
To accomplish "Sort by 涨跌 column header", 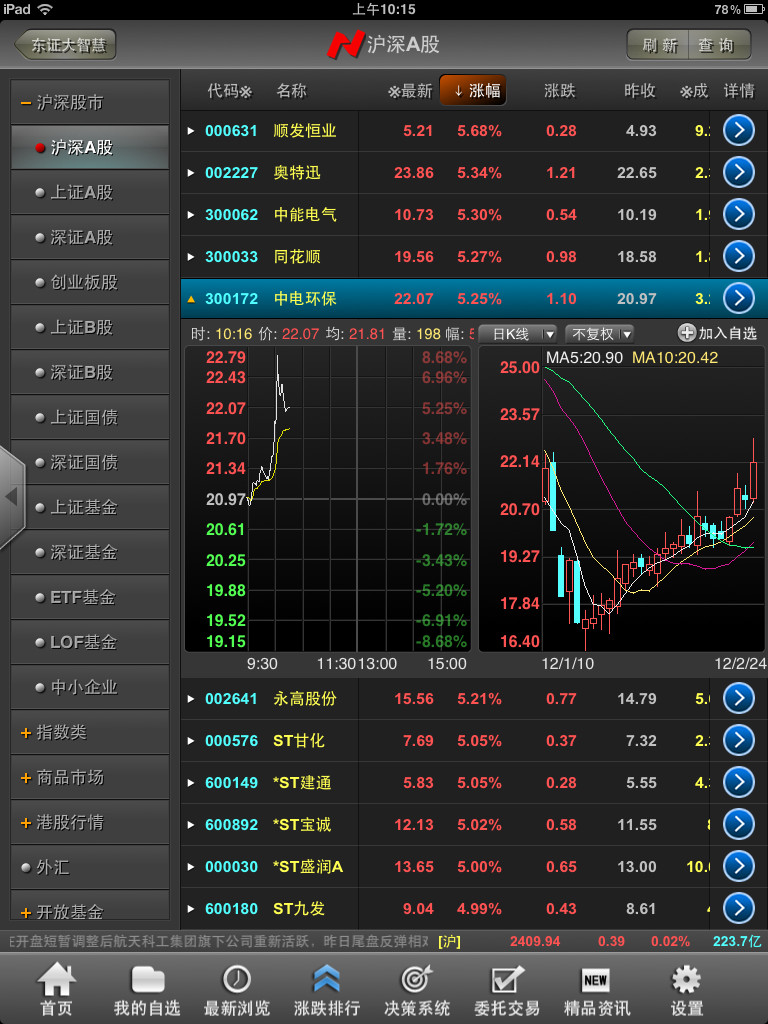I will click(560, 91).
